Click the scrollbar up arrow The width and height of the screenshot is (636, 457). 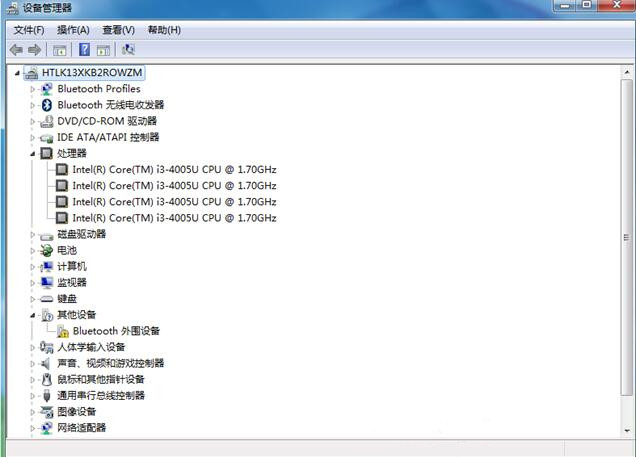click(x=627, y=73)
